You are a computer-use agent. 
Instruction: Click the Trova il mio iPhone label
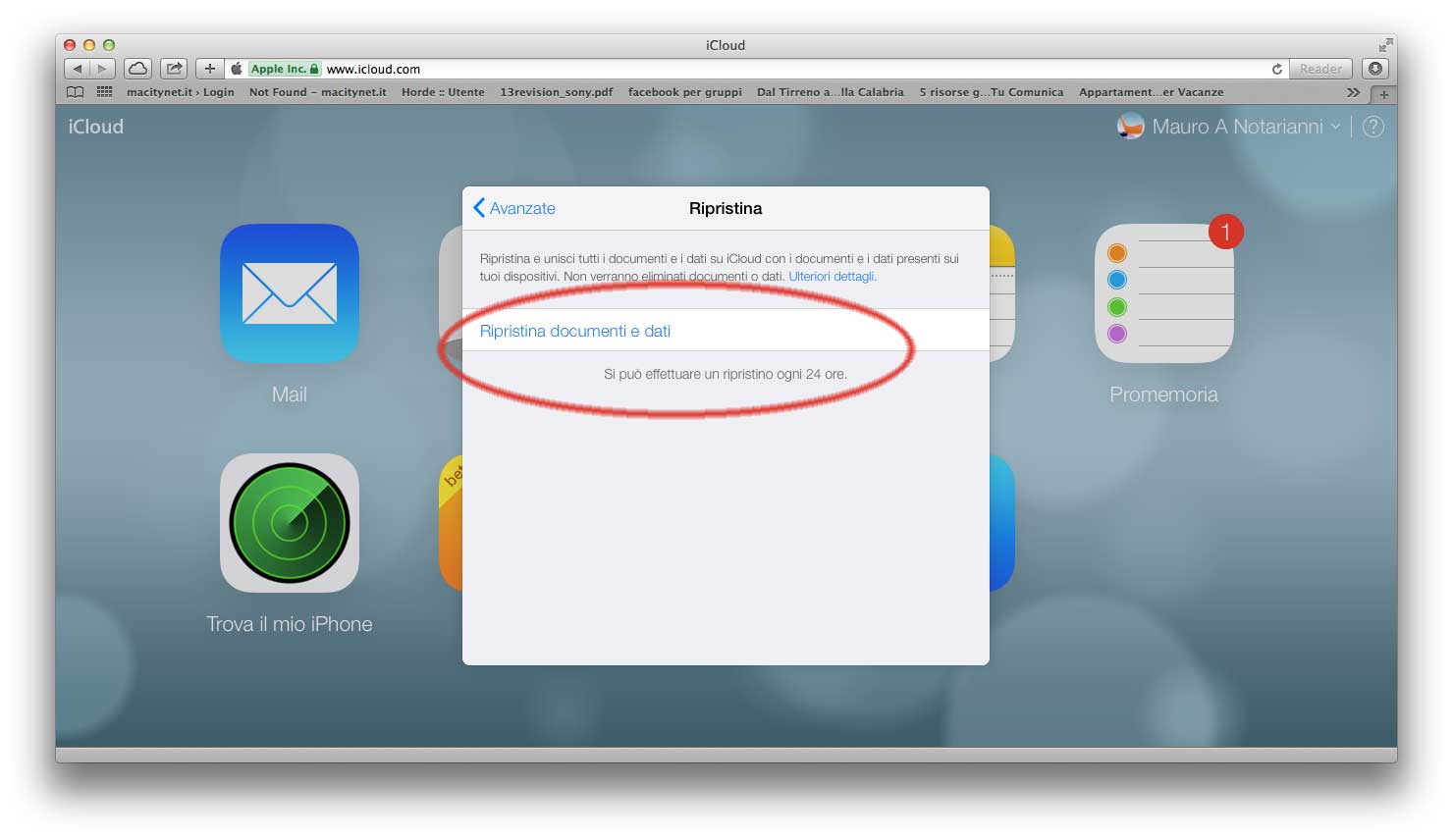[x=290, y=624]
